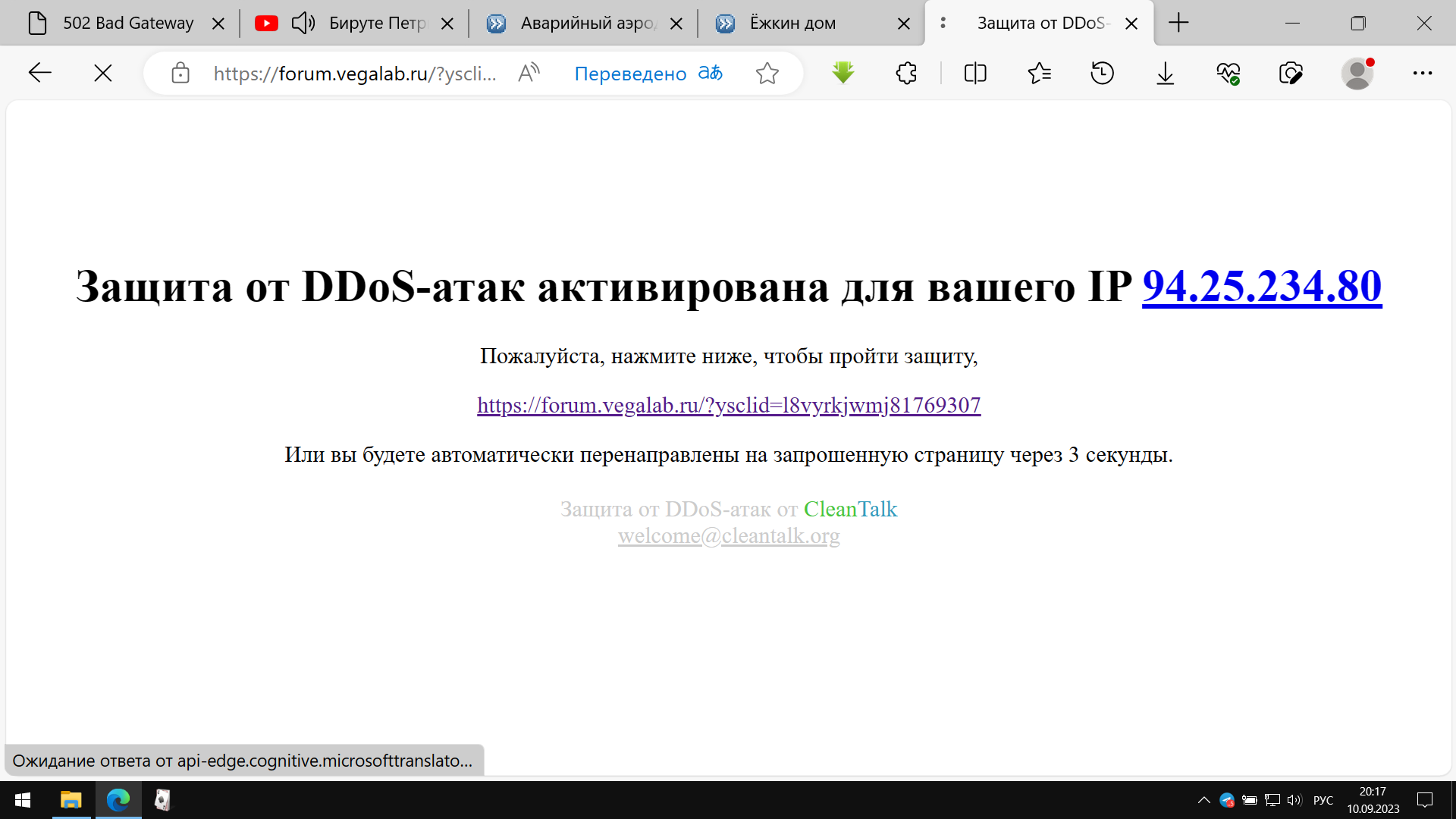The height and width of the screenshot is (819, 1456).
Task: Close the 502 Bad Gateway tab
Action: 218,24
